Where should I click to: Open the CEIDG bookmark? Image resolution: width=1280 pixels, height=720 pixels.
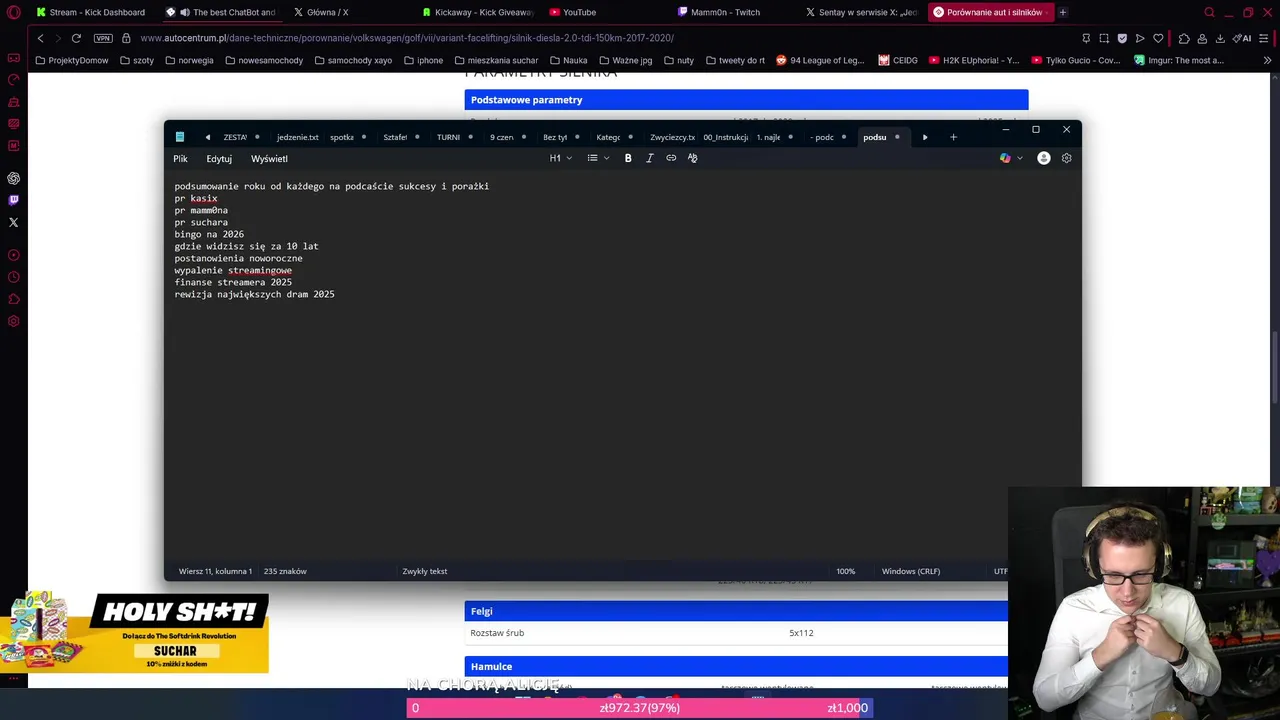click(898, 60)
